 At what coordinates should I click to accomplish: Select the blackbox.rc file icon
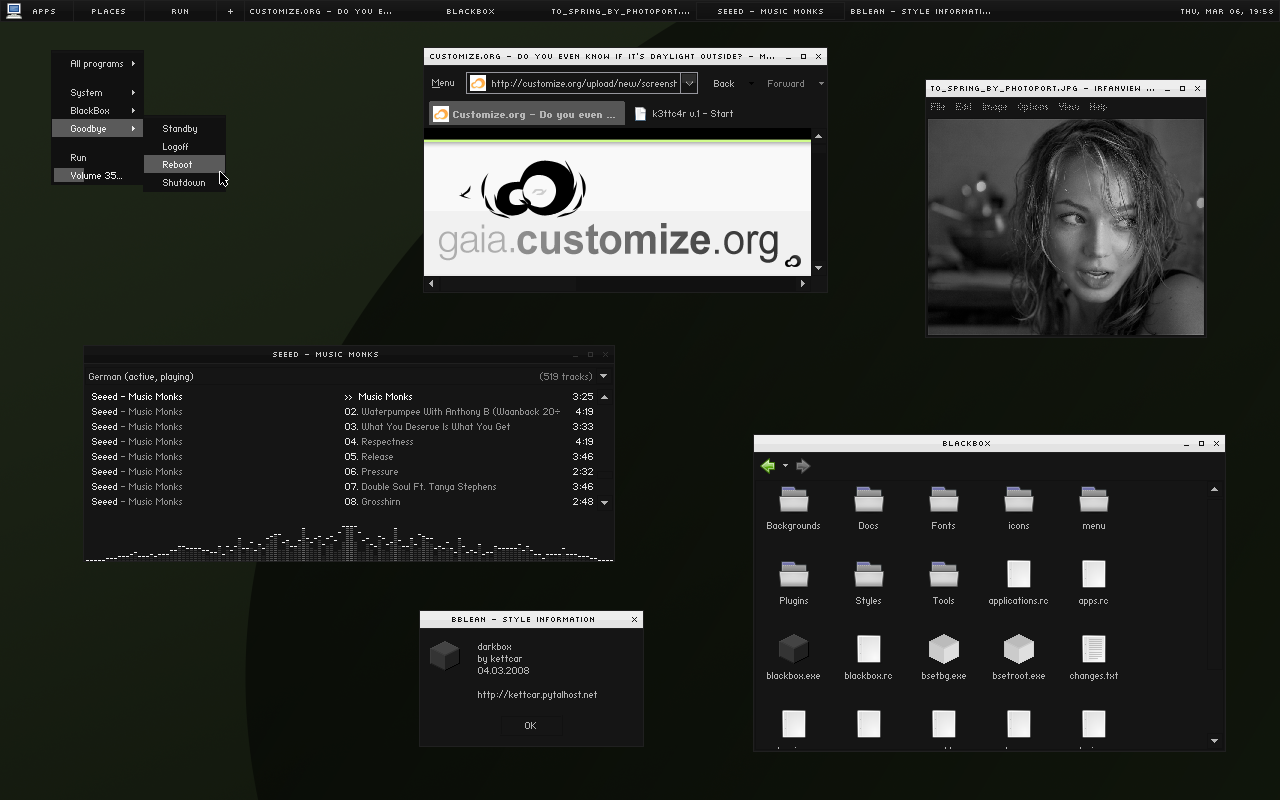point(868,649)
